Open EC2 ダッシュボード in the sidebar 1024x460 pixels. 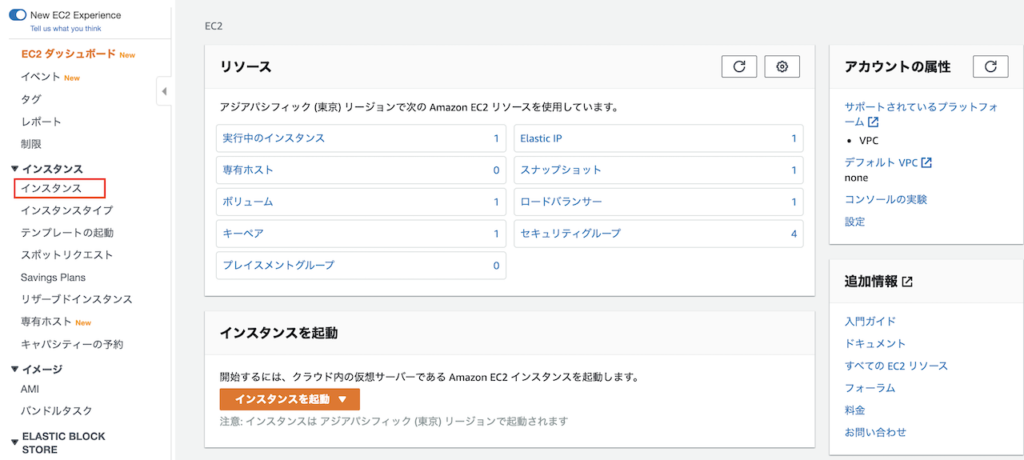[x=68, y=54]
